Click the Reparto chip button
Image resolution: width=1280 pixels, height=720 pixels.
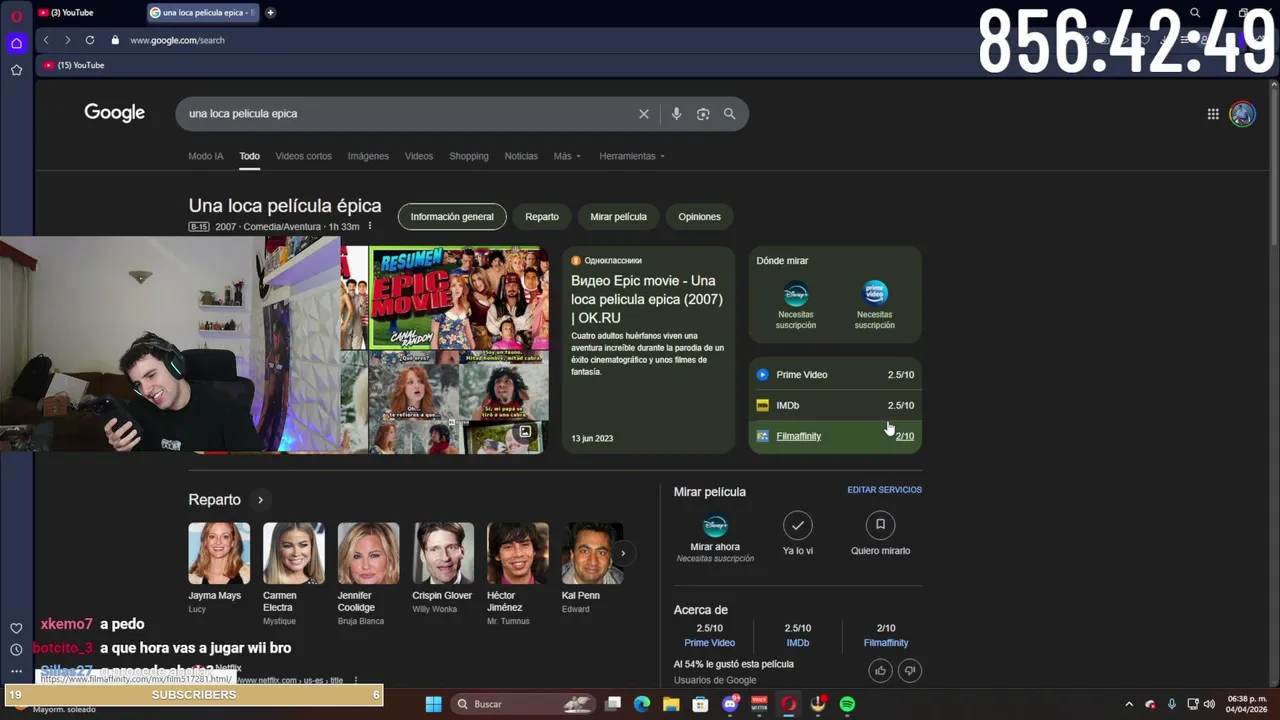tap(542, 217)
